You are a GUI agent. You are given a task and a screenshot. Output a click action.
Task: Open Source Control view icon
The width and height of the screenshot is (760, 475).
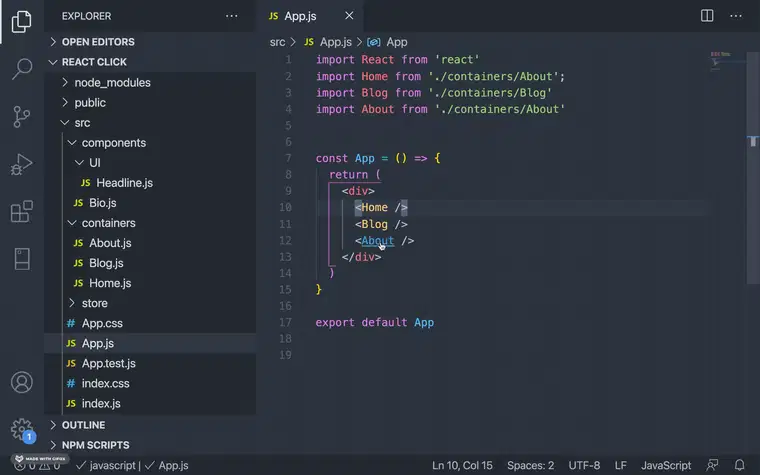(21, 116)
